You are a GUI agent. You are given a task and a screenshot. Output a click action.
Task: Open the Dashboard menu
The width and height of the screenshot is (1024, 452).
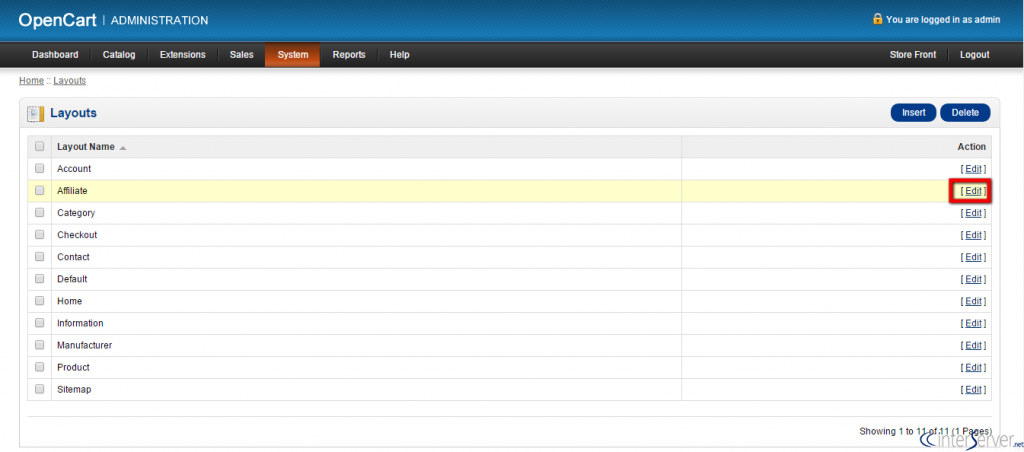55,55
